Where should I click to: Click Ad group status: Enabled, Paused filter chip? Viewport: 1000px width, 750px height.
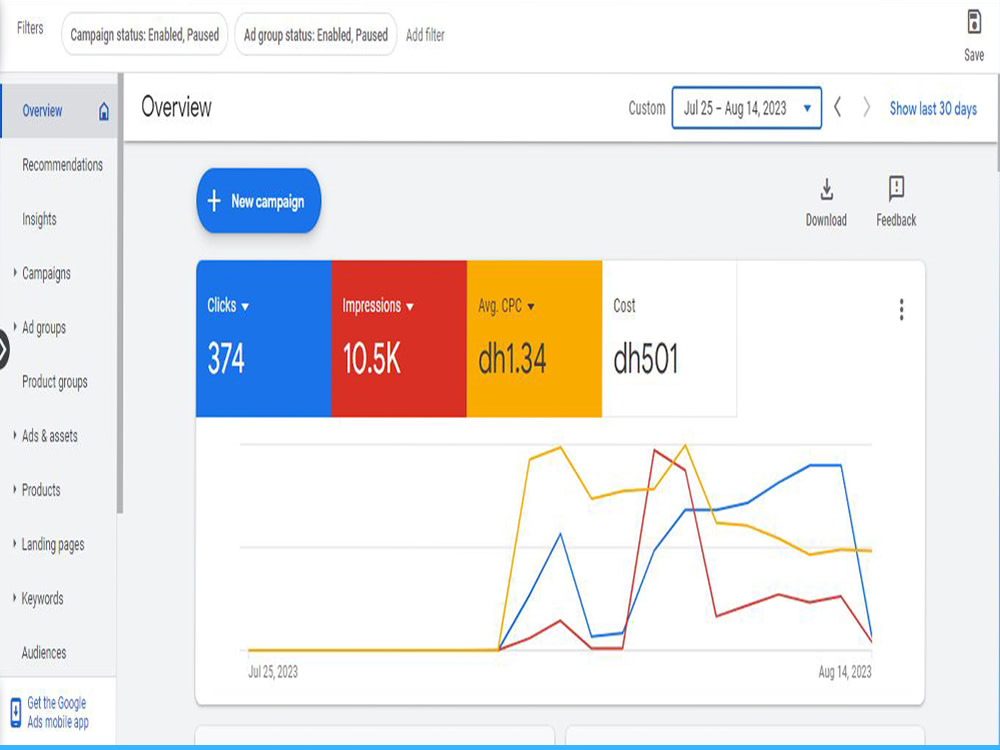tap(316, 34)
